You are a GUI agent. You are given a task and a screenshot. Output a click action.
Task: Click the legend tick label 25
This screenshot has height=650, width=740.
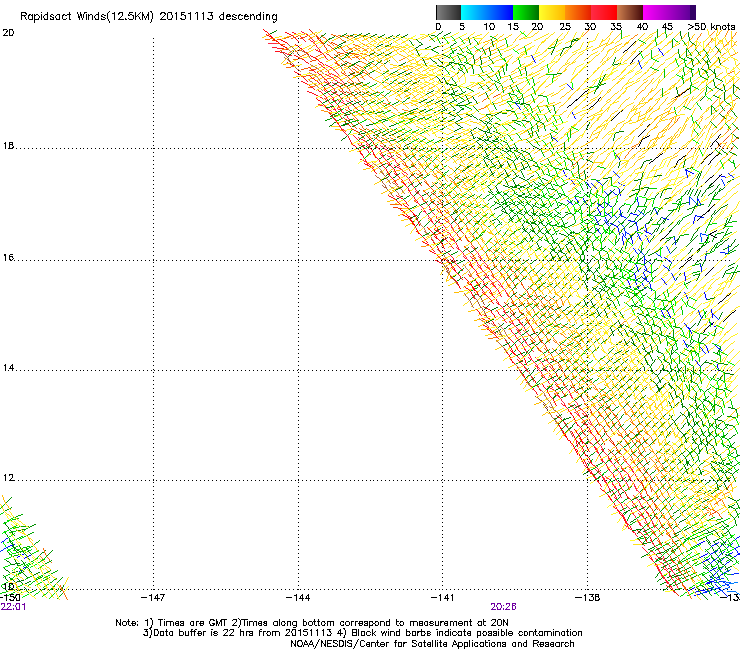click(565, 27)
